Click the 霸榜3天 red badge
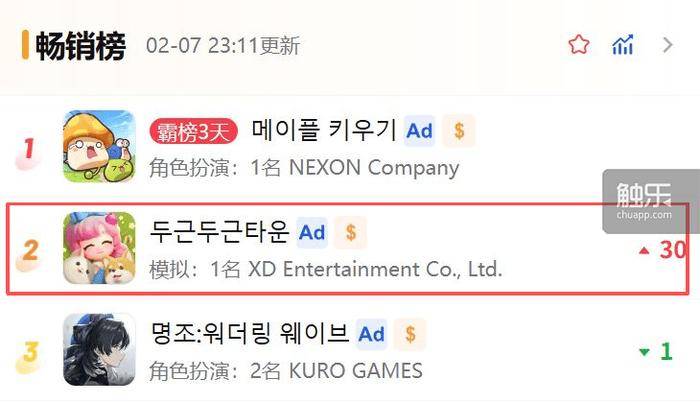The image size is (700, 403). click(193, 132)
